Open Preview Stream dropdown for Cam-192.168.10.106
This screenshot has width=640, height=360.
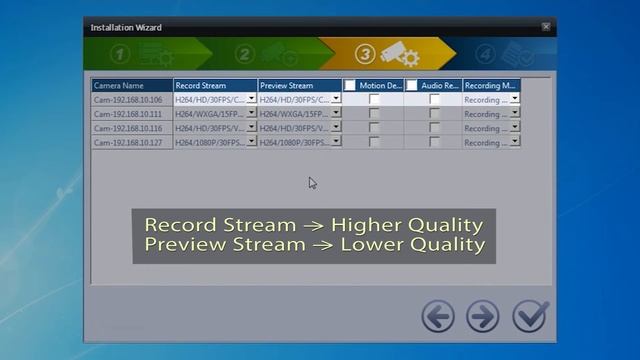click(336, 98)
